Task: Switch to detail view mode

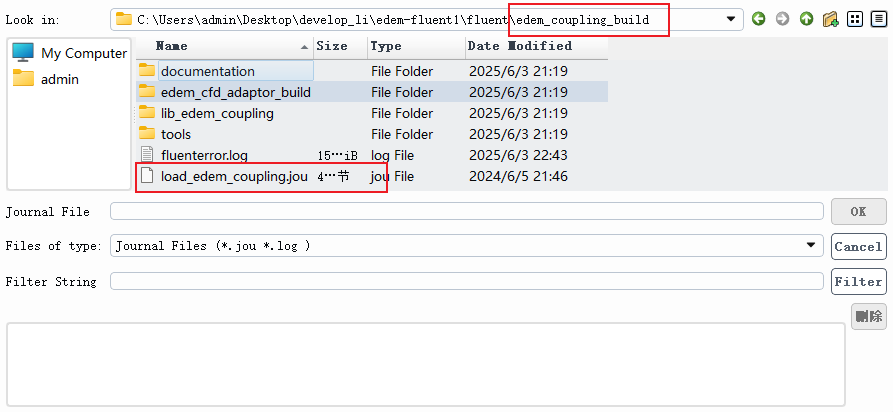Action: point(879,19)
